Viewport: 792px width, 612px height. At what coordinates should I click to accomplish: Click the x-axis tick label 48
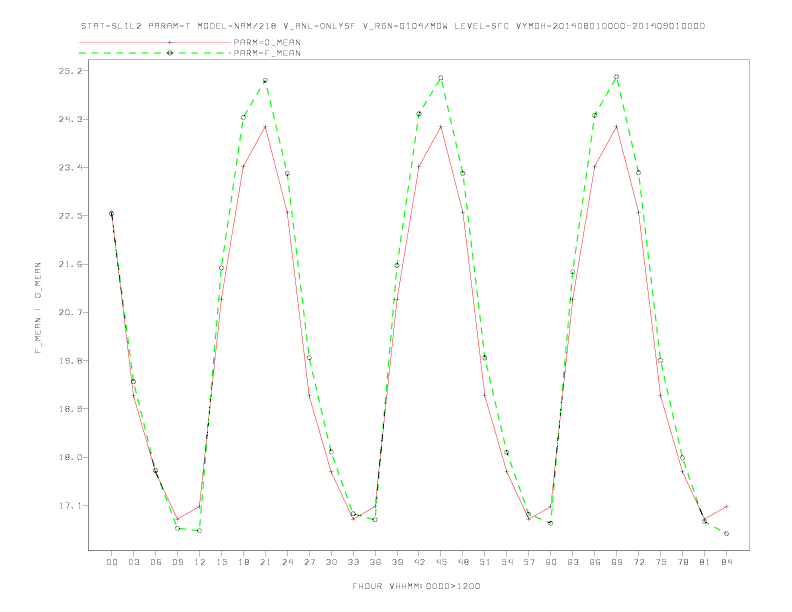click(x=463, y=562)
